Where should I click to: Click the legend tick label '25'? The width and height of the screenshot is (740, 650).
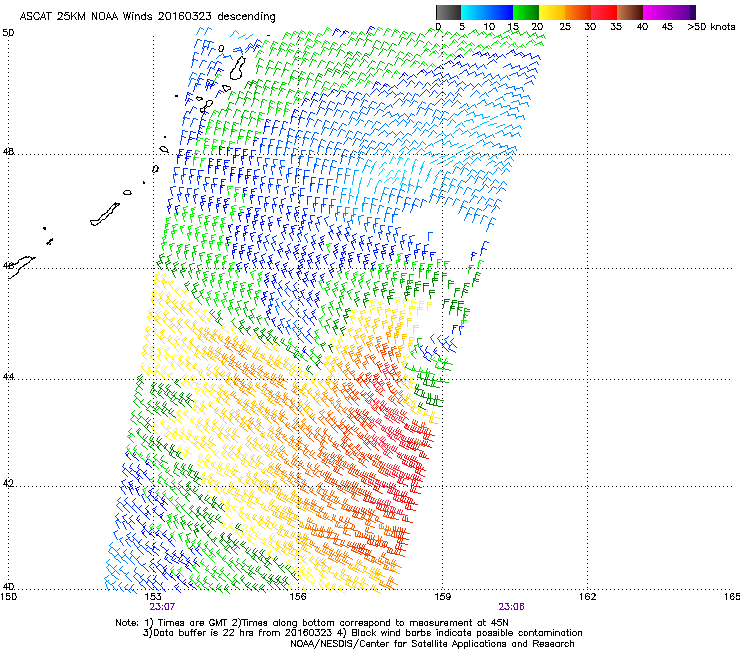tap(565, 26)
